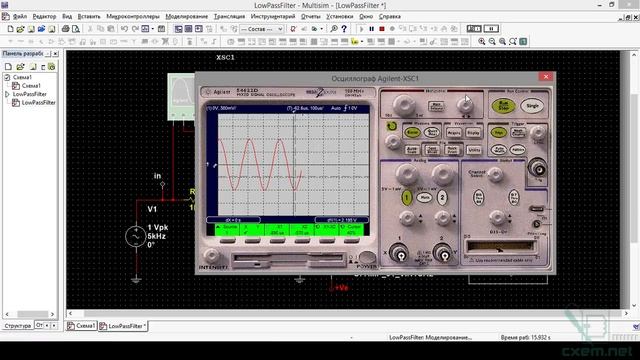The width and height of the screenshot is (640, 360).
Task: Select the LowPassFilter child sheet in tree
Action: 38,102
